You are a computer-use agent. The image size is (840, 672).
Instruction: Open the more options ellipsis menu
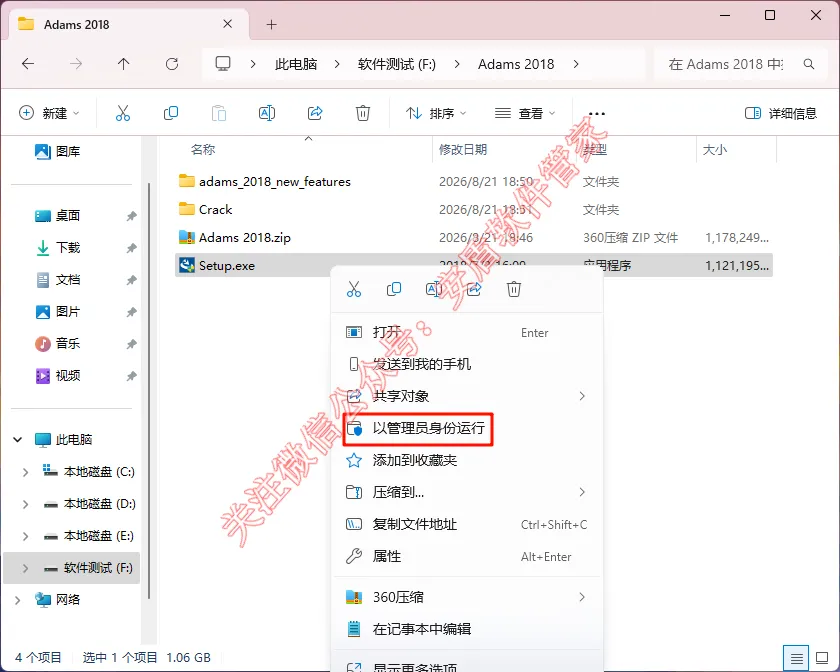point(597,114)
